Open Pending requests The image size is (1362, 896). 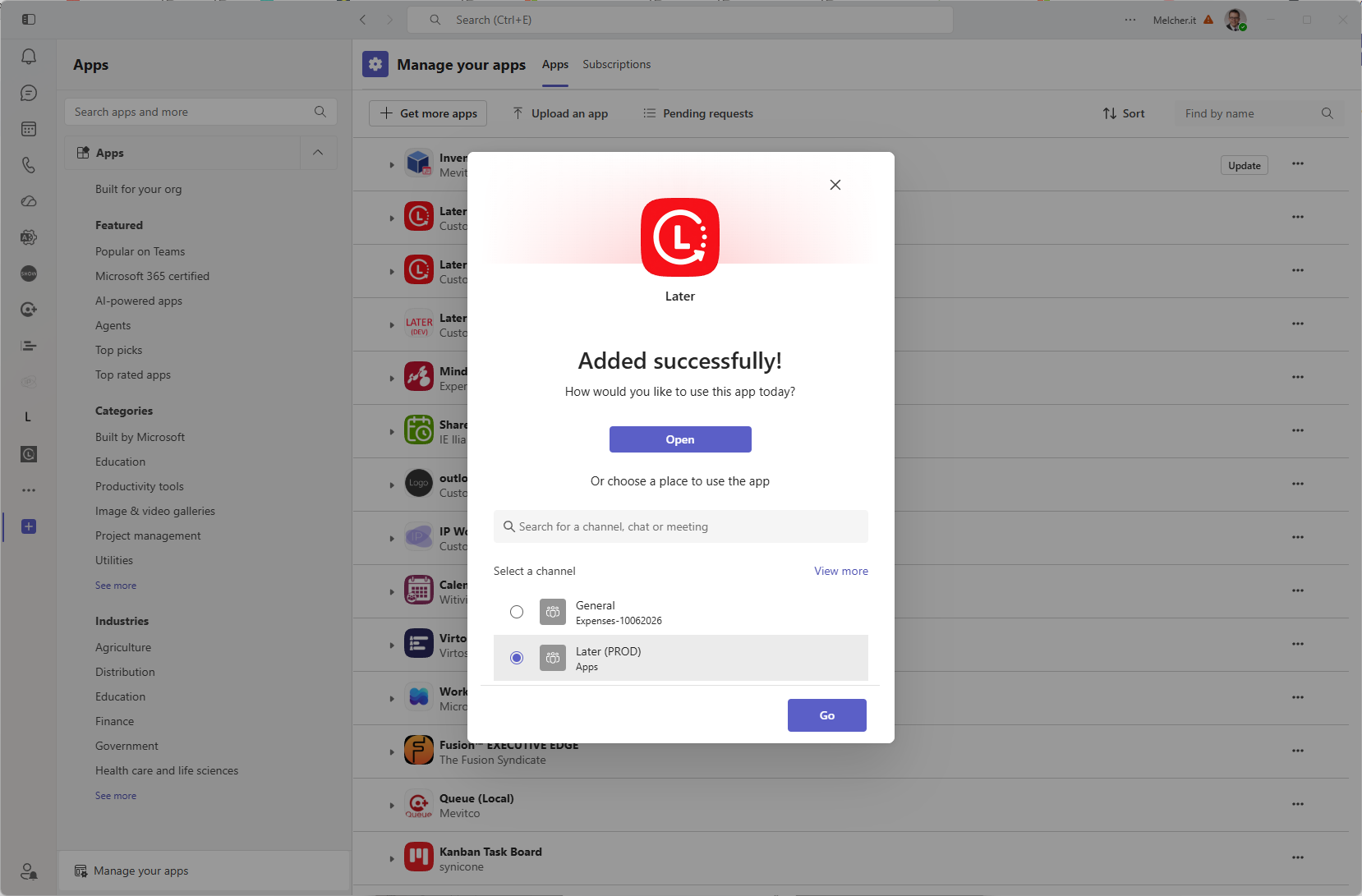click(x=698, y=113)
